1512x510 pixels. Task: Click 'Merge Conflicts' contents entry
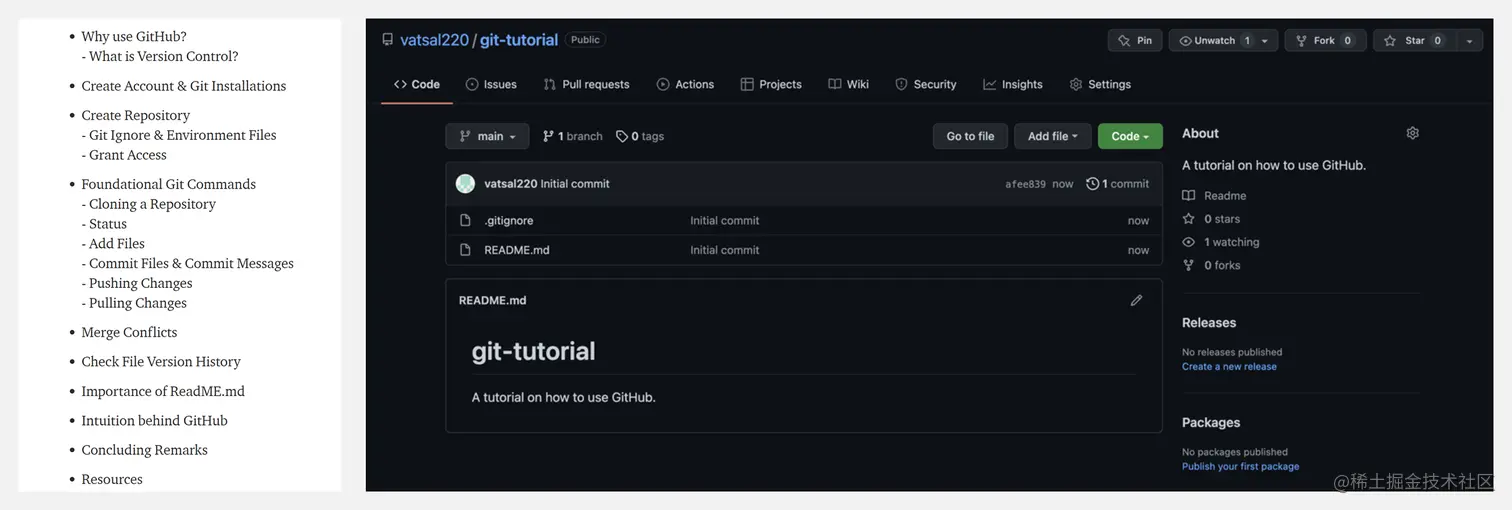[x=129, y=332]
